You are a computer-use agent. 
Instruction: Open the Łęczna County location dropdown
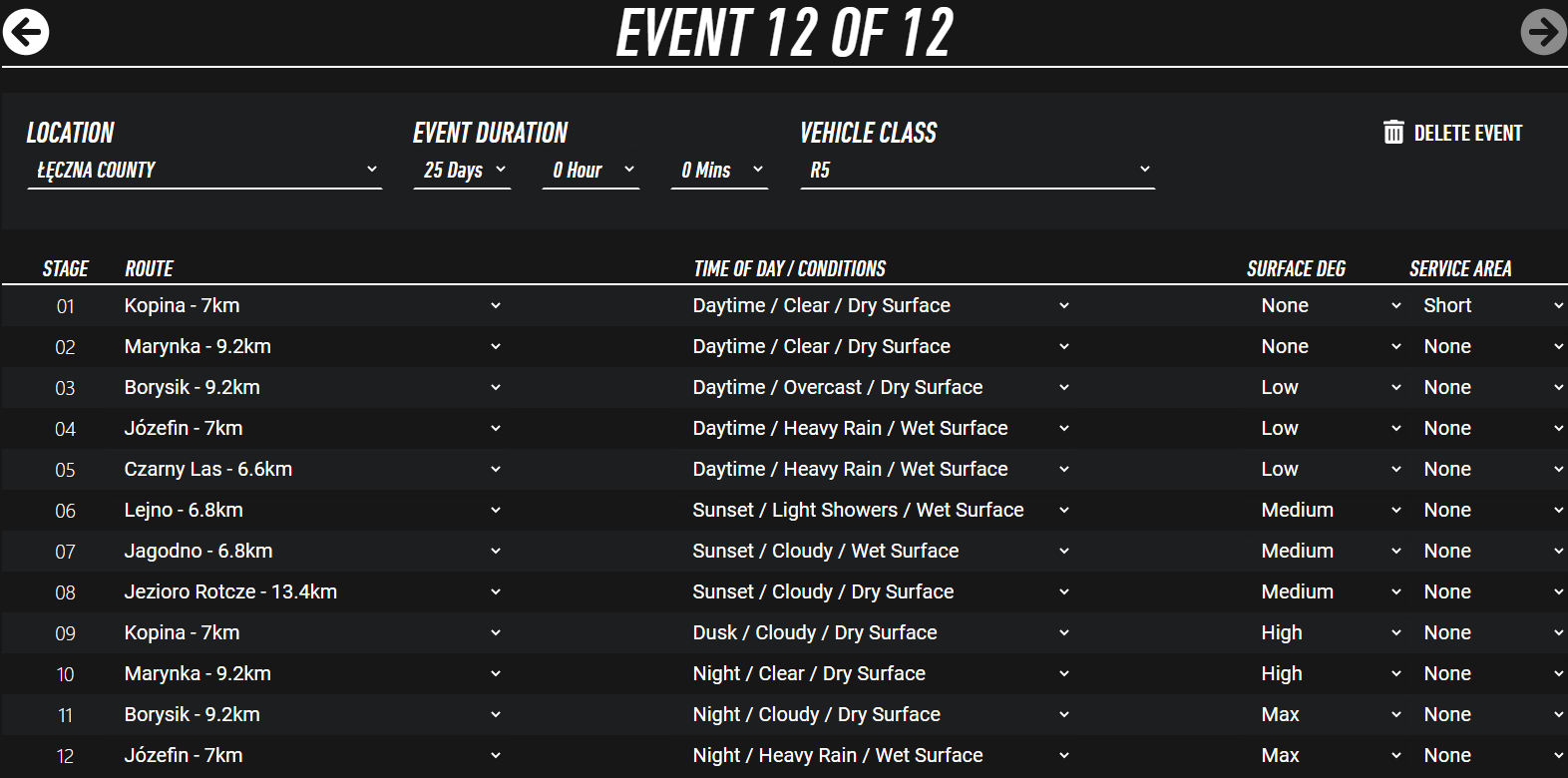coord(204,171)
